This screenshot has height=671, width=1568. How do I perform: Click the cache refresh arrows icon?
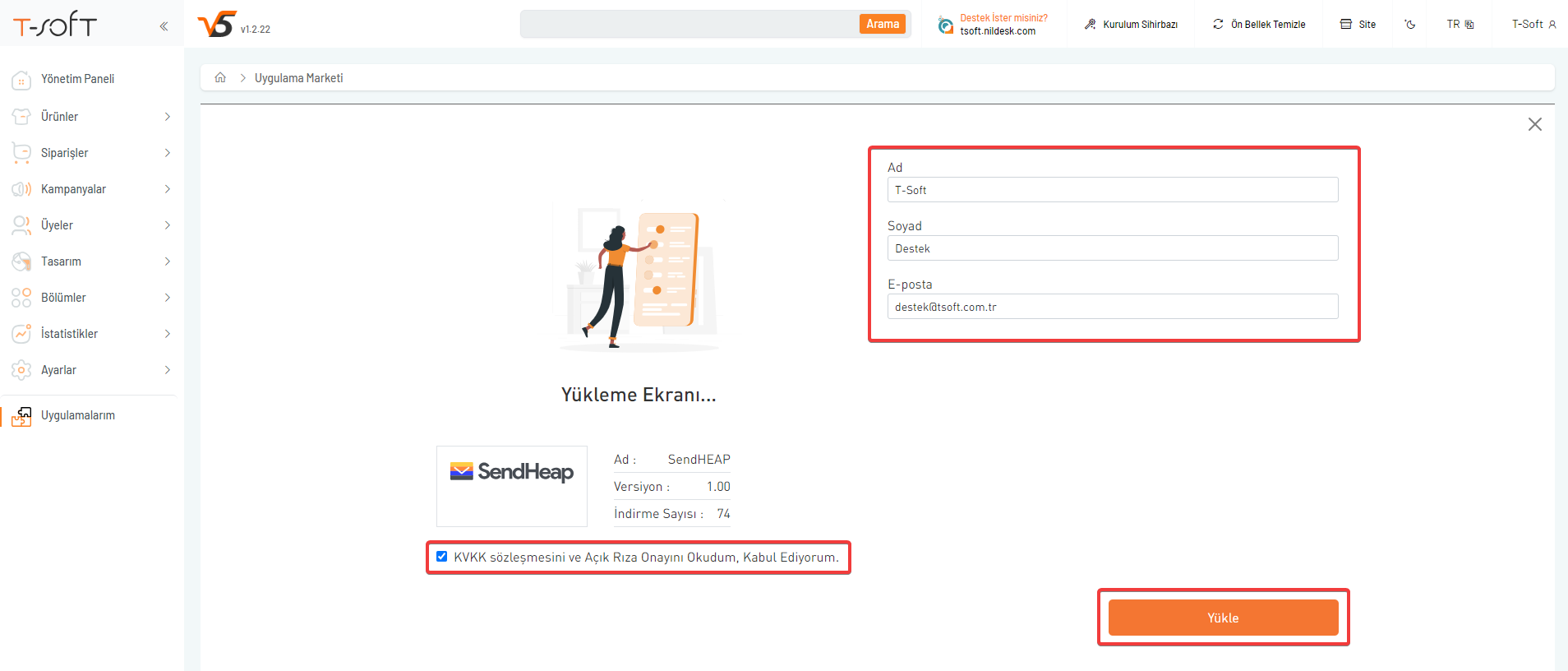pyautogui.click(x=1218, y=24)
